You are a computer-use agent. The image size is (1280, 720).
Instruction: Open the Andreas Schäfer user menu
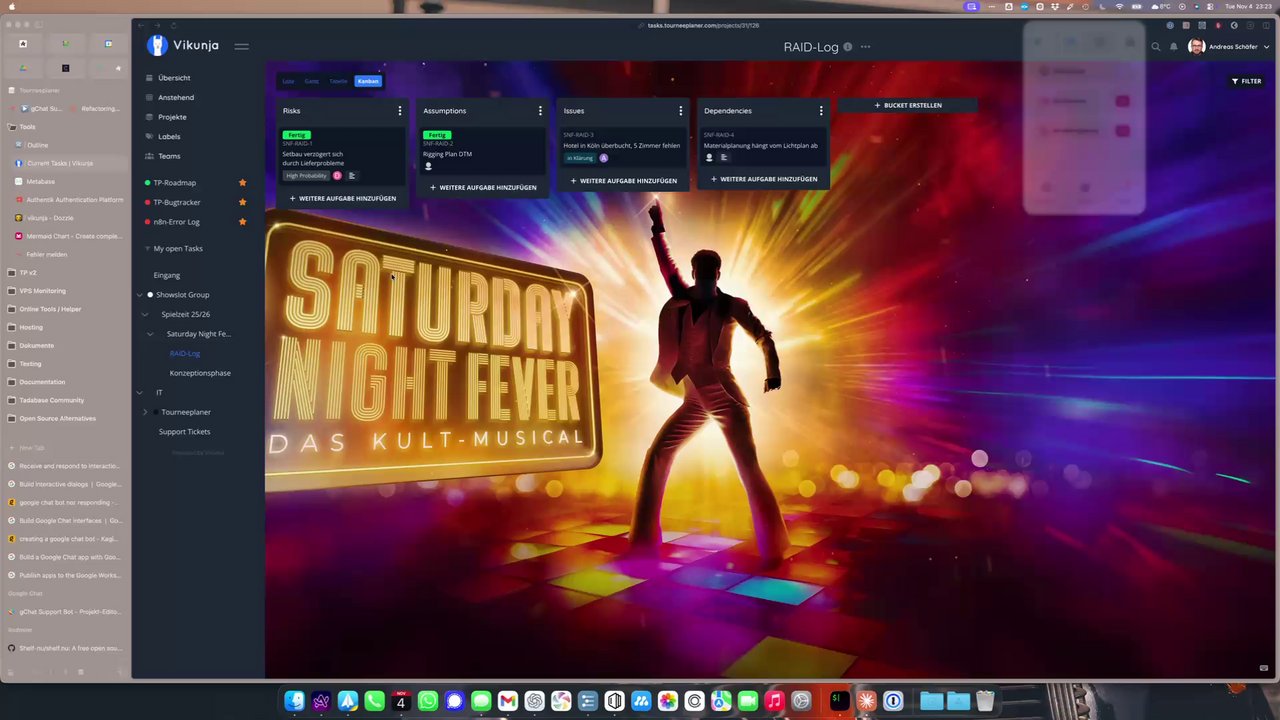point(1229,47)
